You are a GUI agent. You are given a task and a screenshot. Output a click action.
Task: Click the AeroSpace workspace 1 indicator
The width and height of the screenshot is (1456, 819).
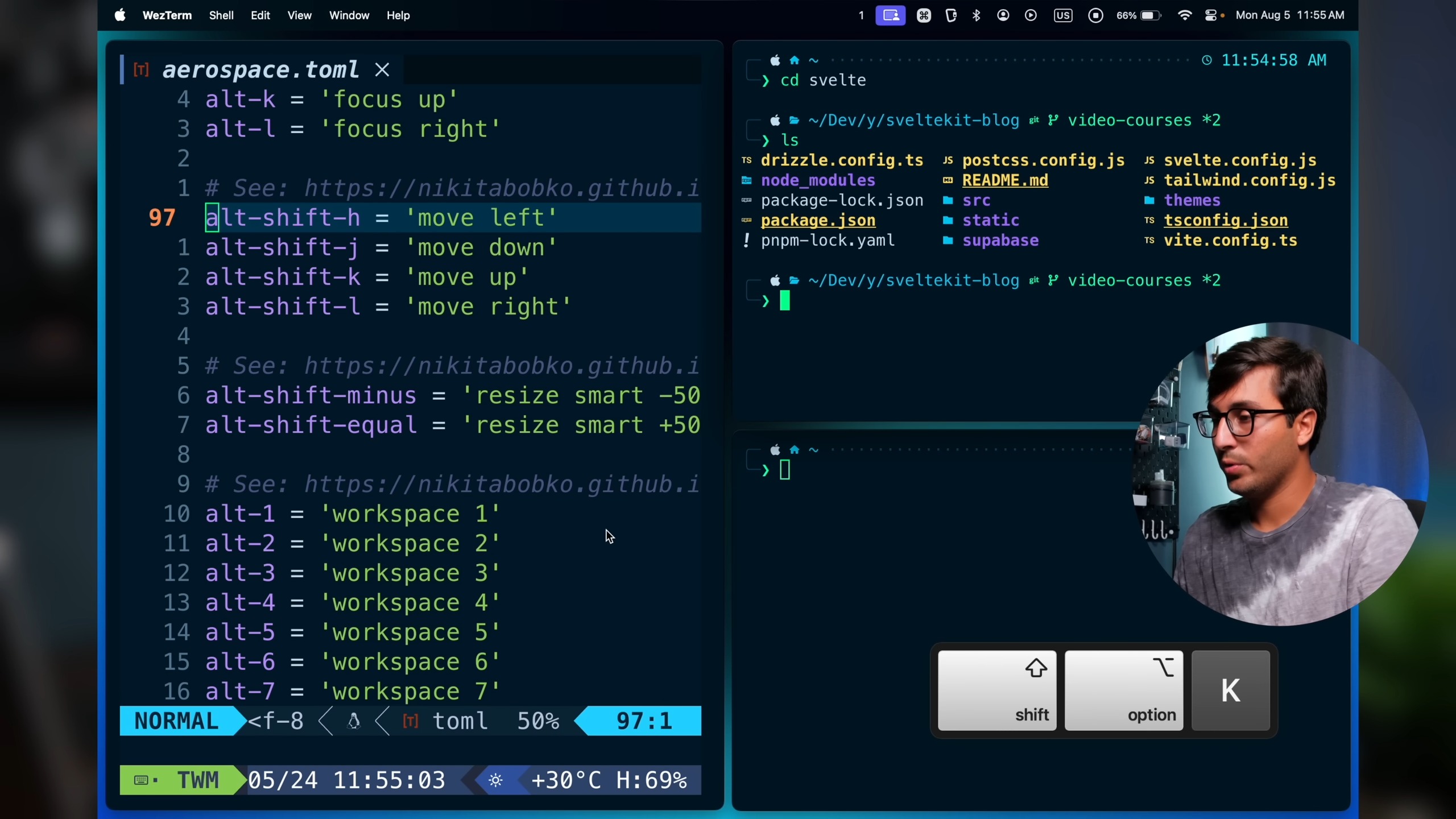tap(861, 15)
